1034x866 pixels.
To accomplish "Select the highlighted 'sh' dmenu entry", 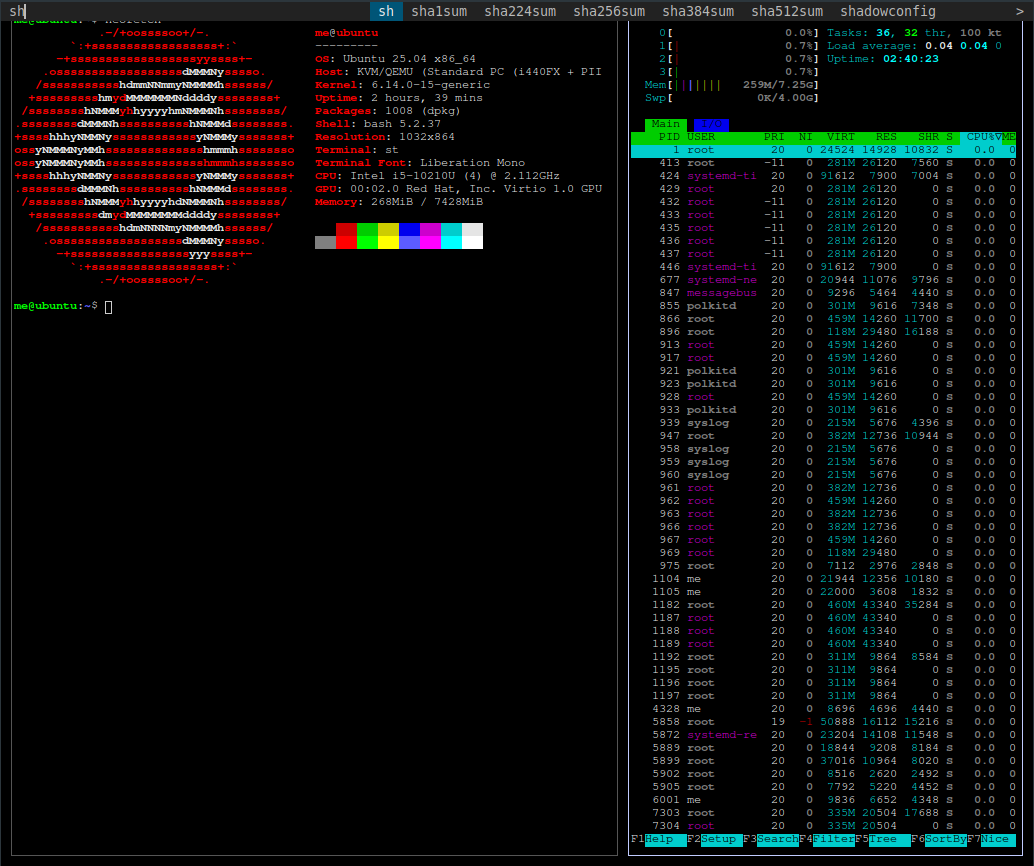I will pos(386,11).
